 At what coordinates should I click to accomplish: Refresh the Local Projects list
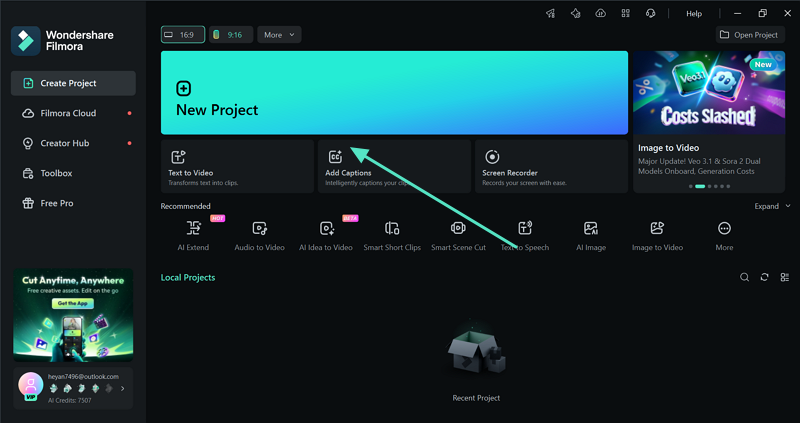(x=764, y=277)
